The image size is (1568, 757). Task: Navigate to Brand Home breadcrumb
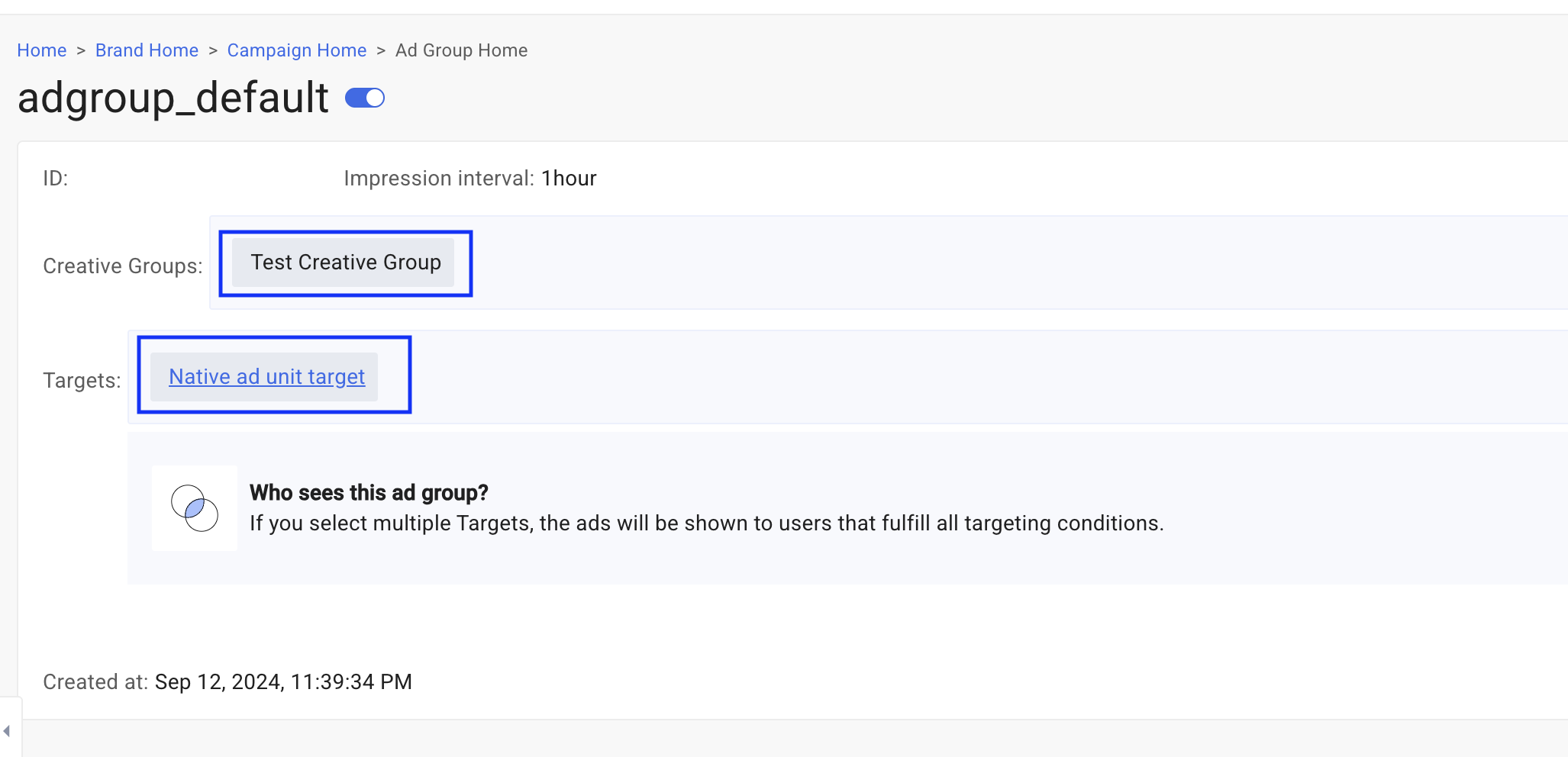click(x=147, y=50)
